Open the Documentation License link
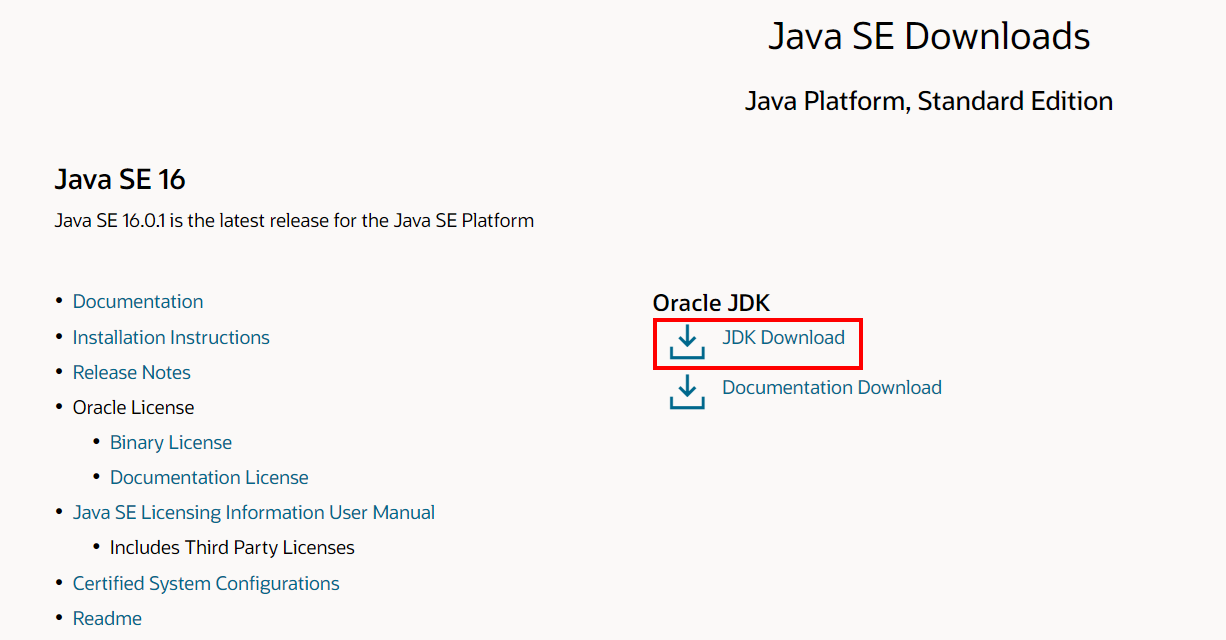The image size is (1226, 640). (x=209, y=478)
